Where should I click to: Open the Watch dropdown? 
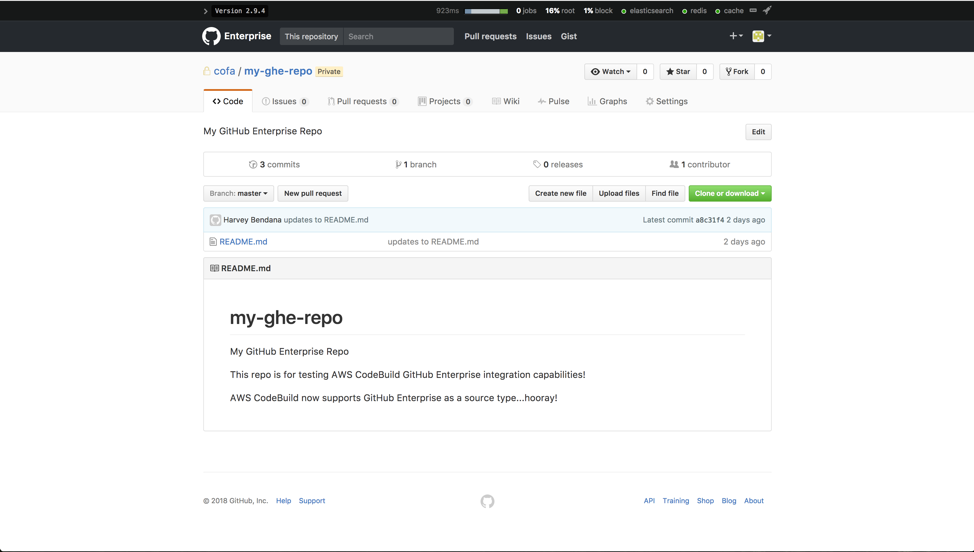click(610, 71)
